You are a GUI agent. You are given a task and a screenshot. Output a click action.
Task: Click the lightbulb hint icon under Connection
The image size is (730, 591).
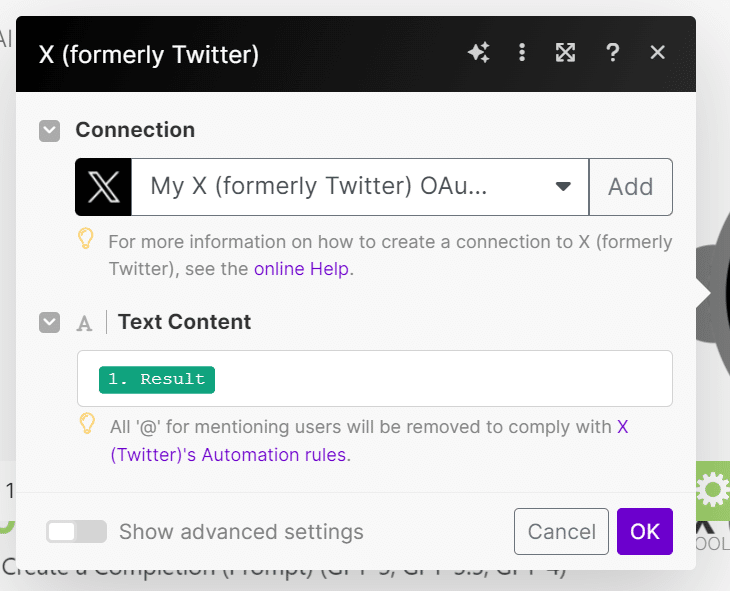coord(86,238)
